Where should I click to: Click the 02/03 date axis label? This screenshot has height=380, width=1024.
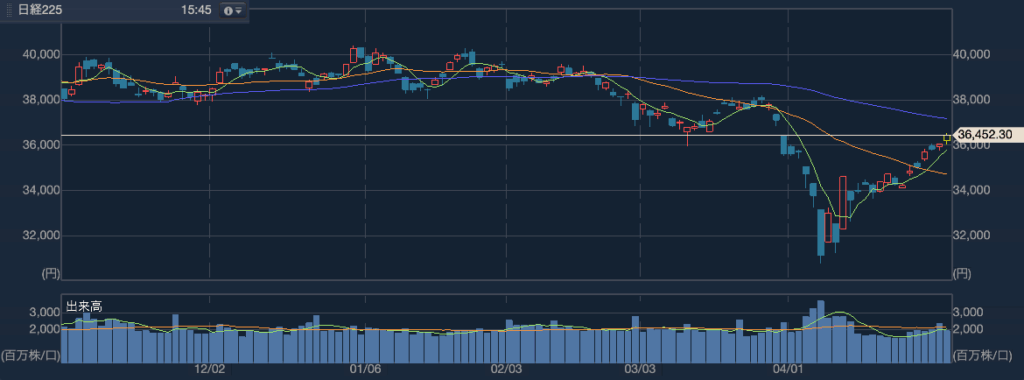coord(506,370)
